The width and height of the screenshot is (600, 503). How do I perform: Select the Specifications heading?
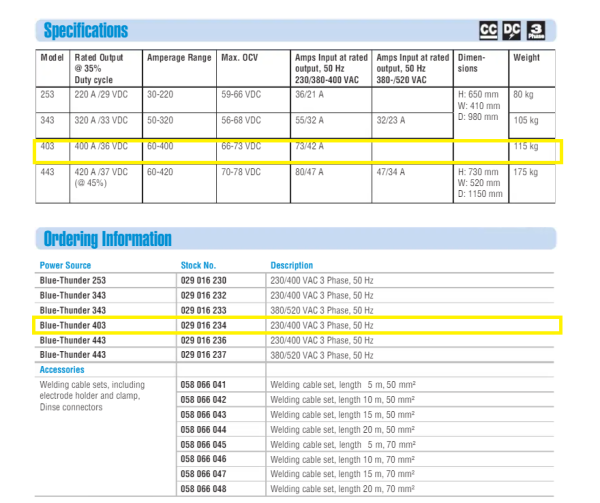pos(86,30)
